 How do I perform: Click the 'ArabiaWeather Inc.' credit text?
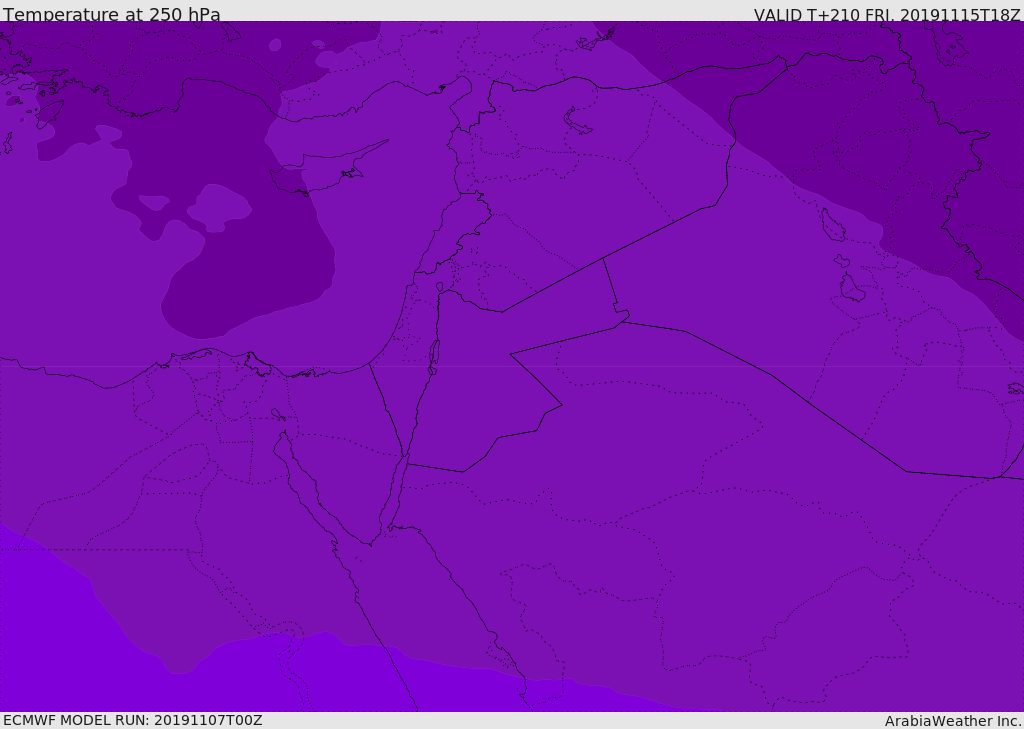coord(953,721)
